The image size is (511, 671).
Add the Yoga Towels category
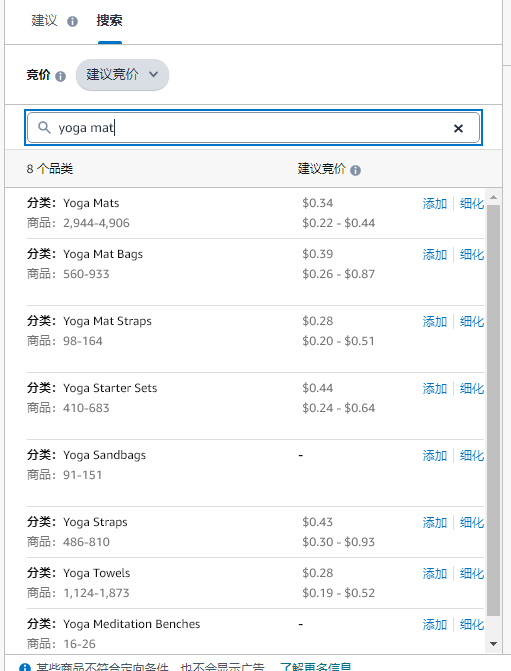click(435, 573)
